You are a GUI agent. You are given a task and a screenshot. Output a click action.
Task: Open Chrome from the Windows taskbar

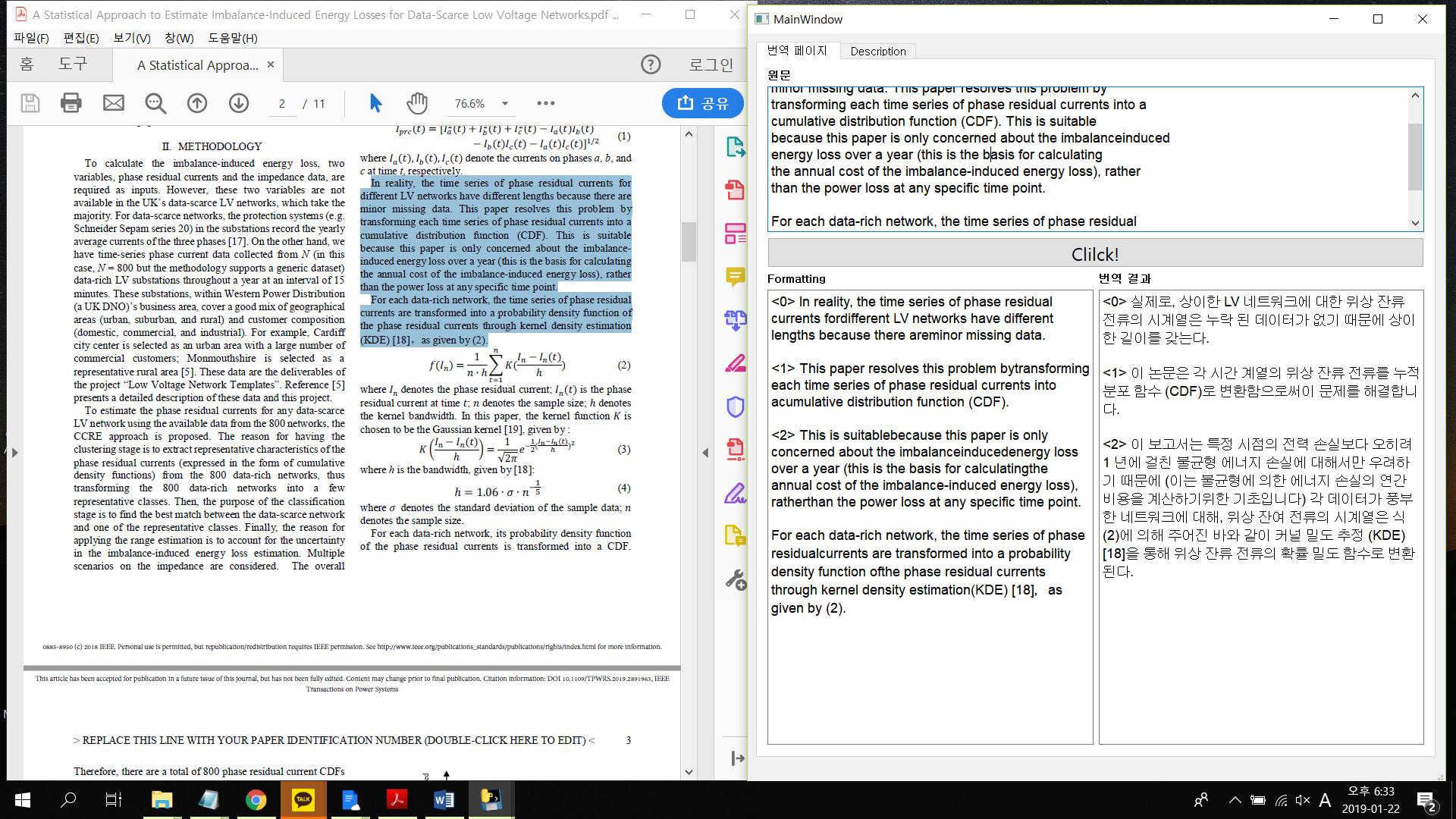tap(256, 800)
